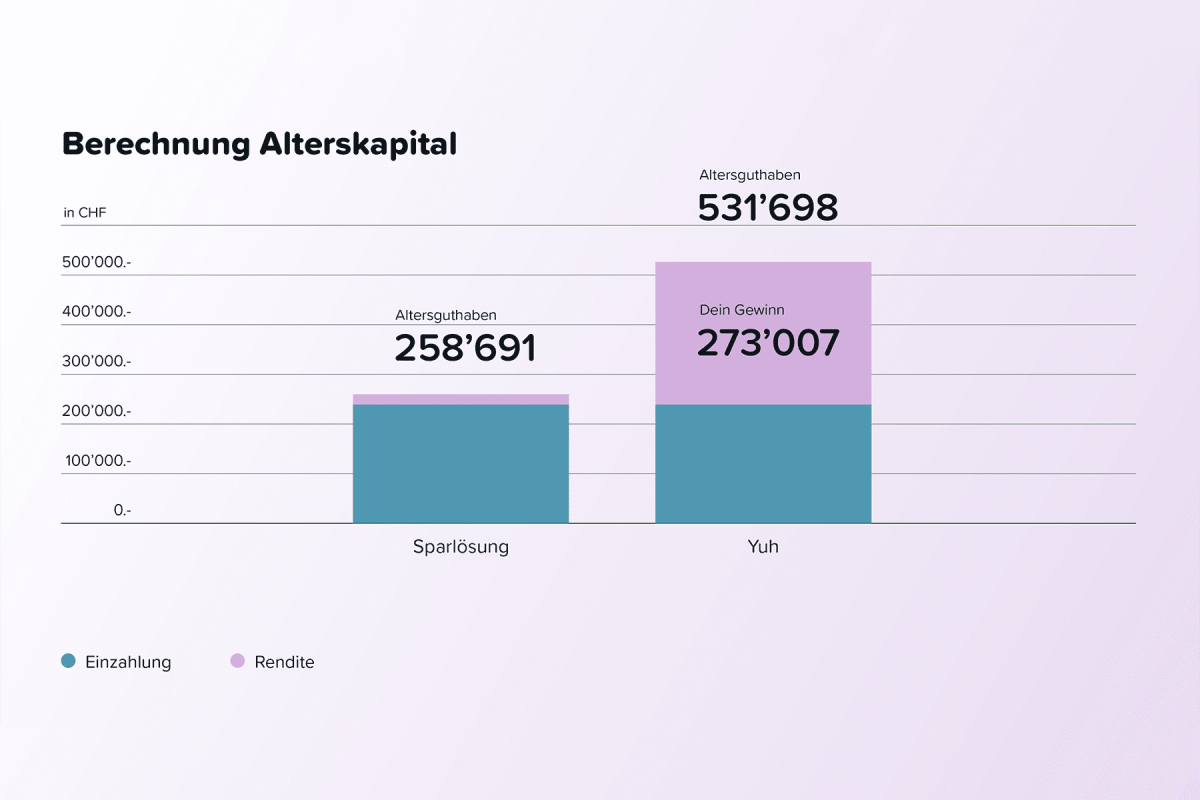This screenshot has height=800, width=1200.
Task: Click the teal segment of the Sparlösung bar
Action: [x=461, y=463]
